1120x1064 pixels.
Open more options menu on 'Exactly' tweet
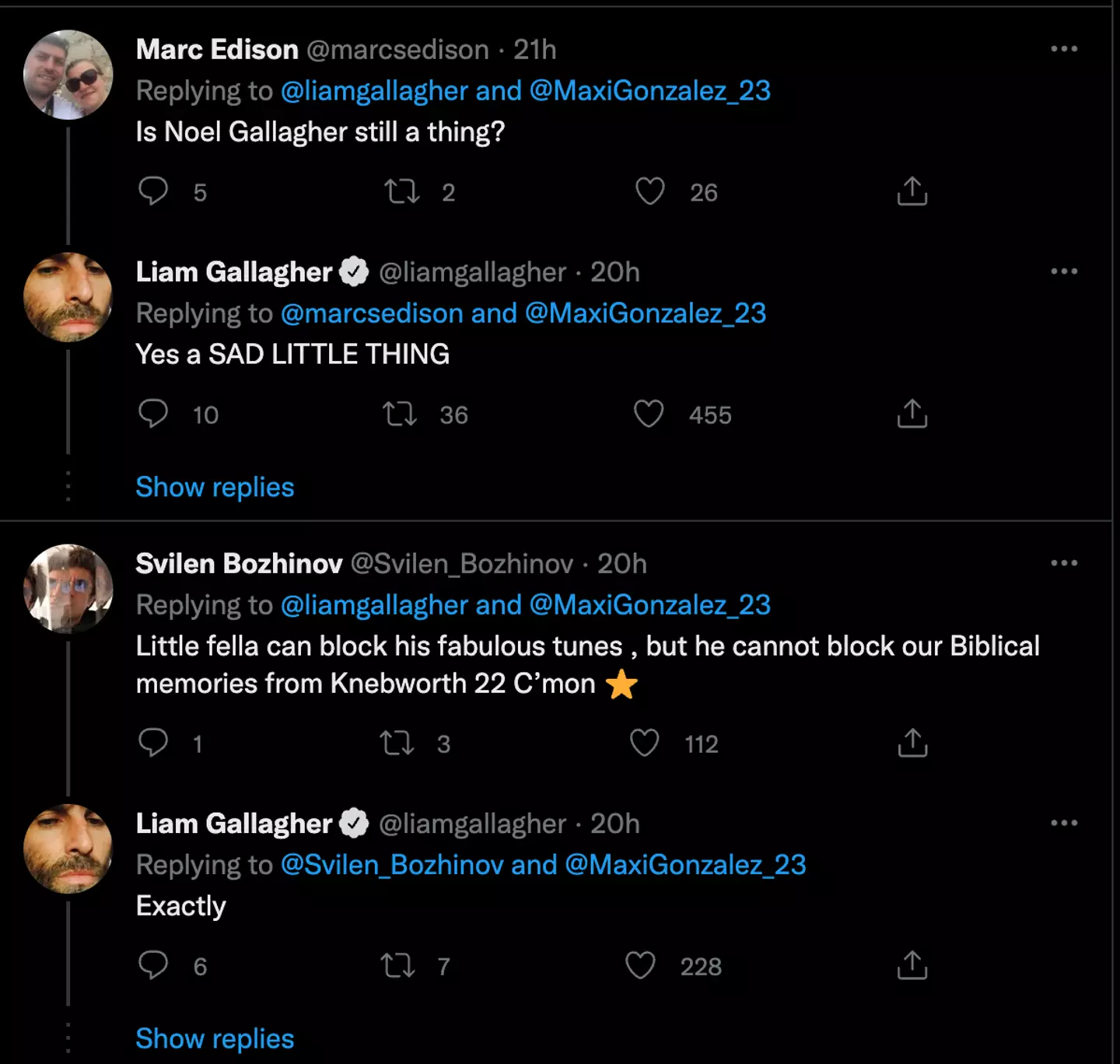1063,823
